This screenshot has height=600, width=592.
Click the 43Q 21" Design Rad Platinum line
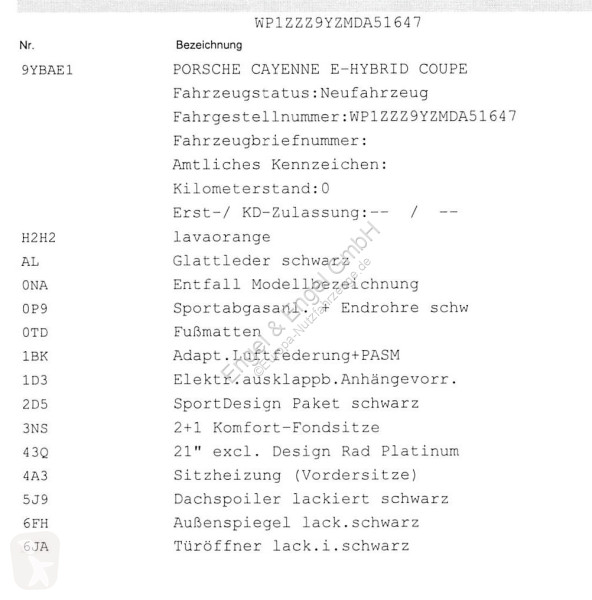[x=240, y=452]
